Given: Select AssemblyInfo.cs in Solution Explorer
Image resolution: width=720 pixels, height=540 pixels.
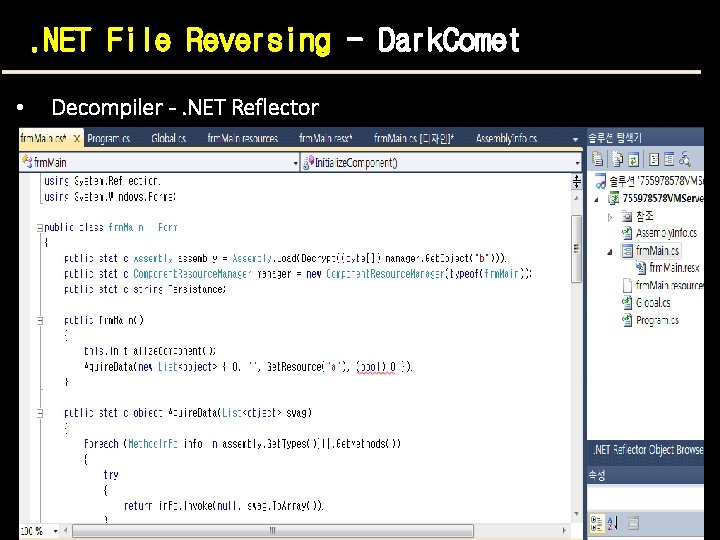Looking at the screenshot, I should tap(666, 233).
